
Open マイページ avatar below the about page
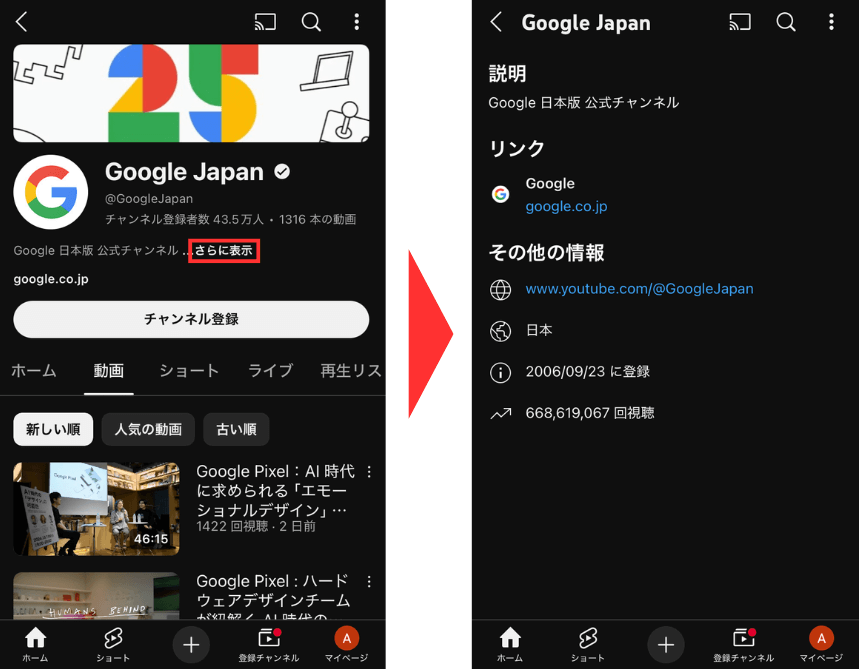821,644
